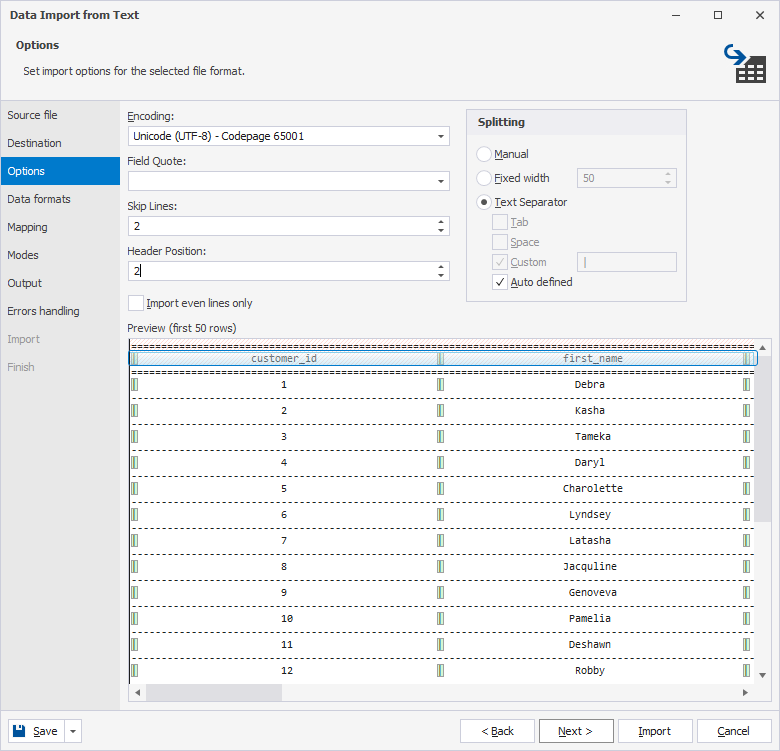Enable Import even lines only
Image resolution: width=780 pixels, height=751 pixels.
[x=136, y=303]
